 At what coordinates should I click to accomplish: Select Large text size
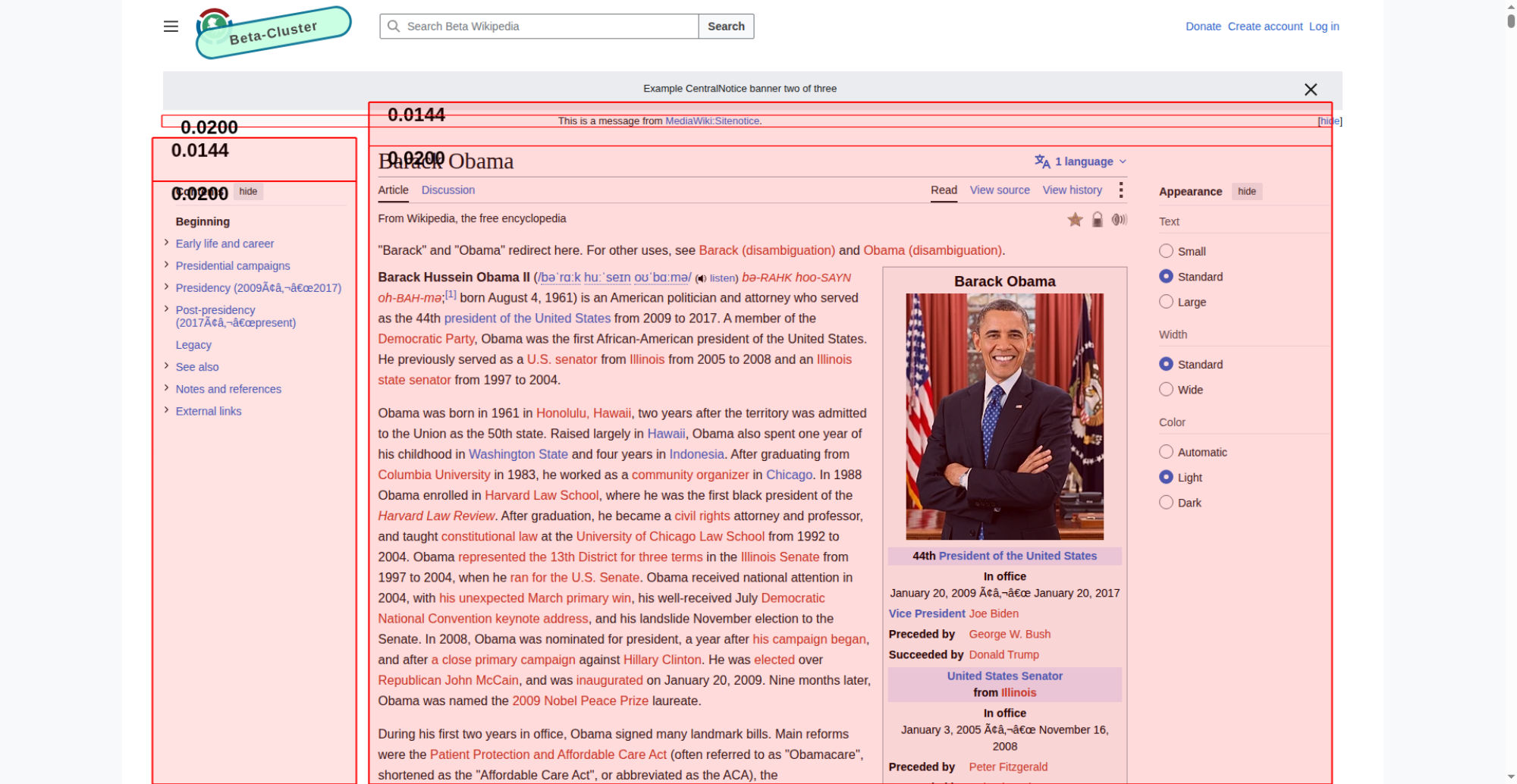pyautogui.click(x=1166, y=302)
